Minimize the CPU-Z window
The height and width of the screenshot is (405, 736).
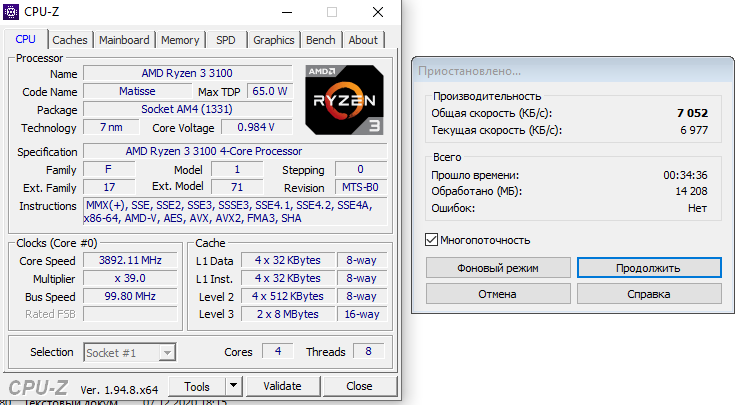pyautogui.click(x=287, y=12)
